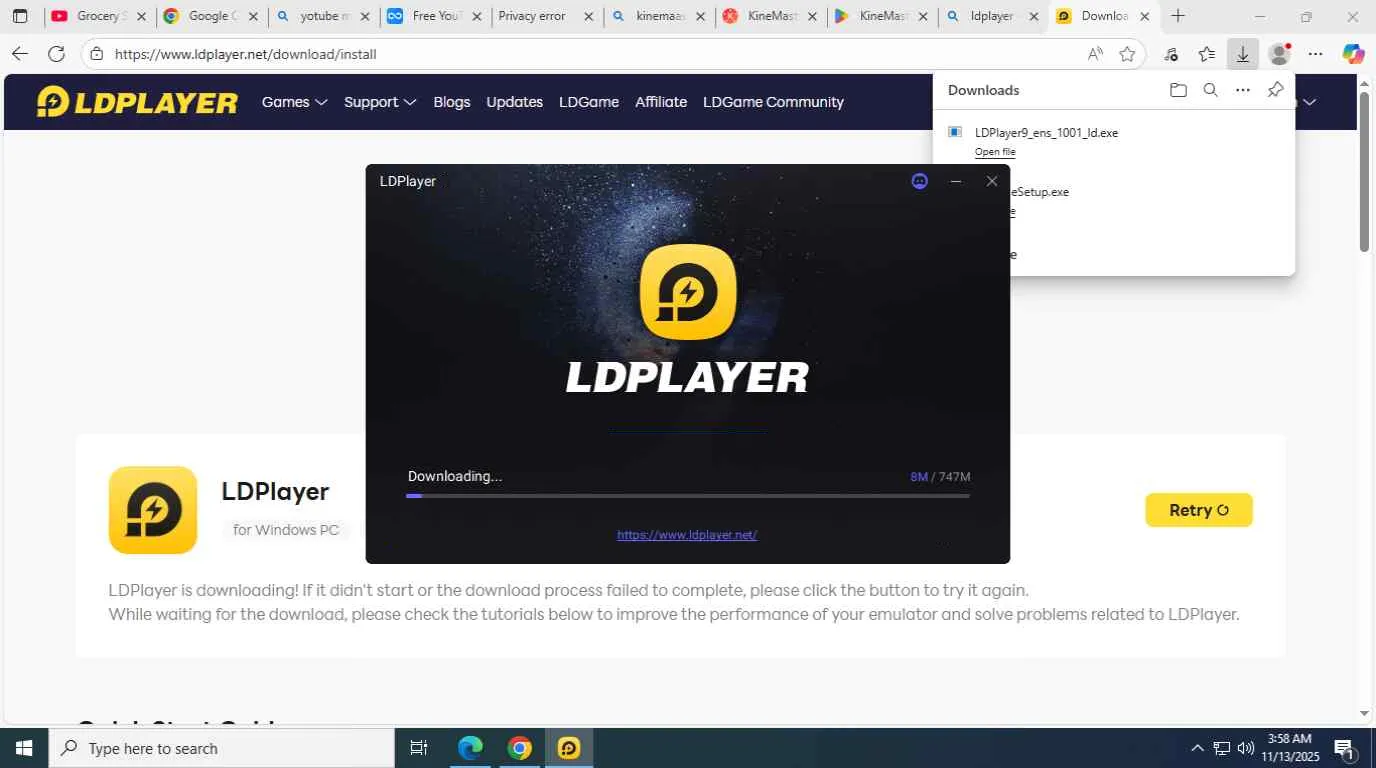The width and height of the screenshot is (1376, 768).
Task: Search downloads using the magnifier icon
Action: [1210, 90]
